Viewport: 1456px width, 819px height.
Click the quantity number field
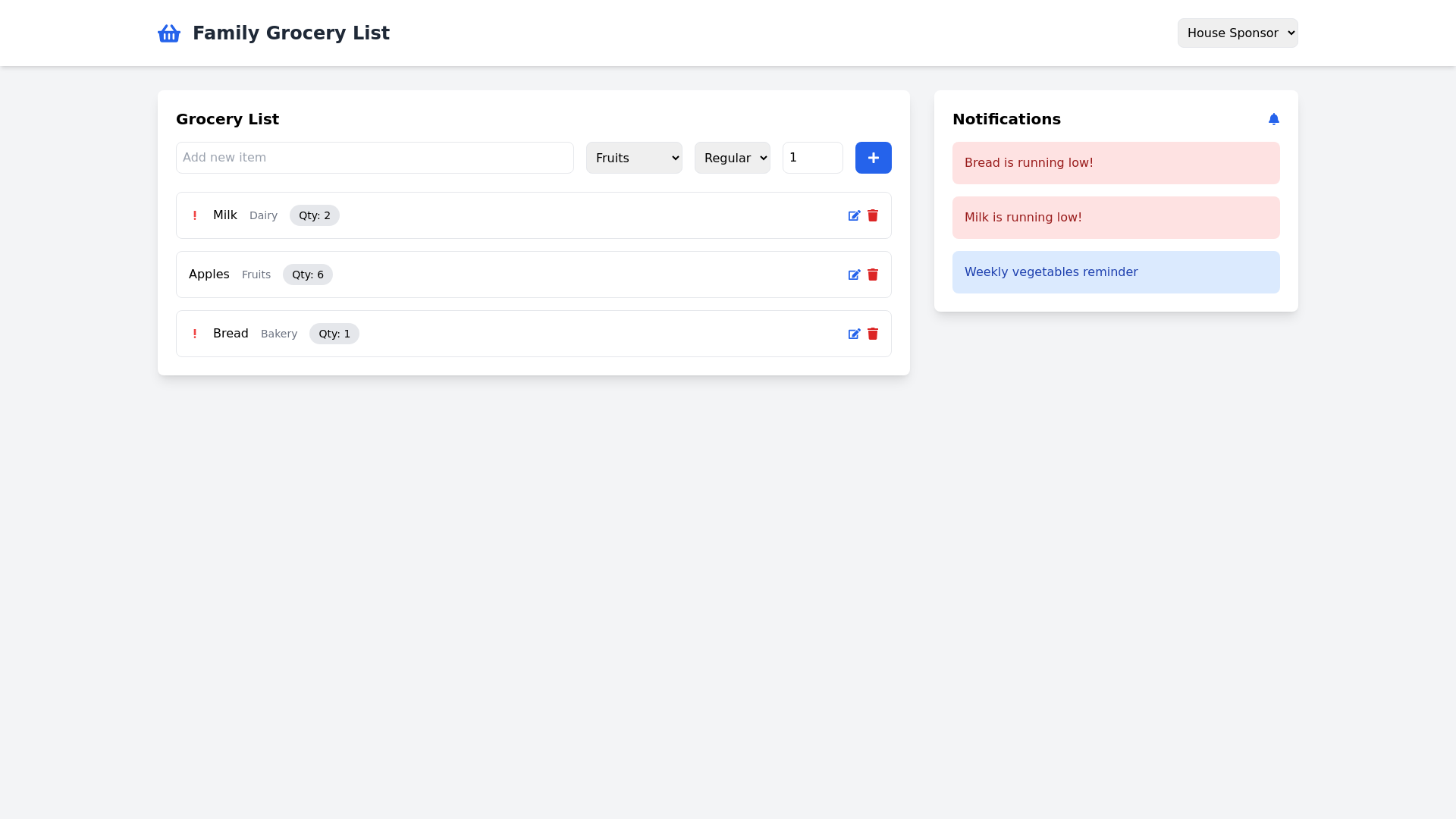tap(812, 158)
